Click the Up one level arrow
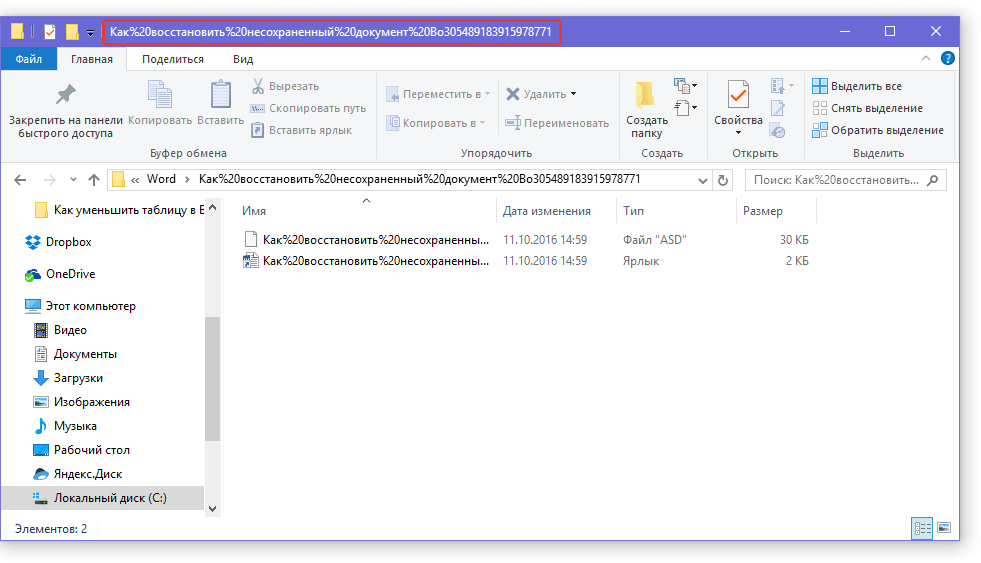This screenshot has height=563, width=981. pyautogui.click(x=94, y=180)
